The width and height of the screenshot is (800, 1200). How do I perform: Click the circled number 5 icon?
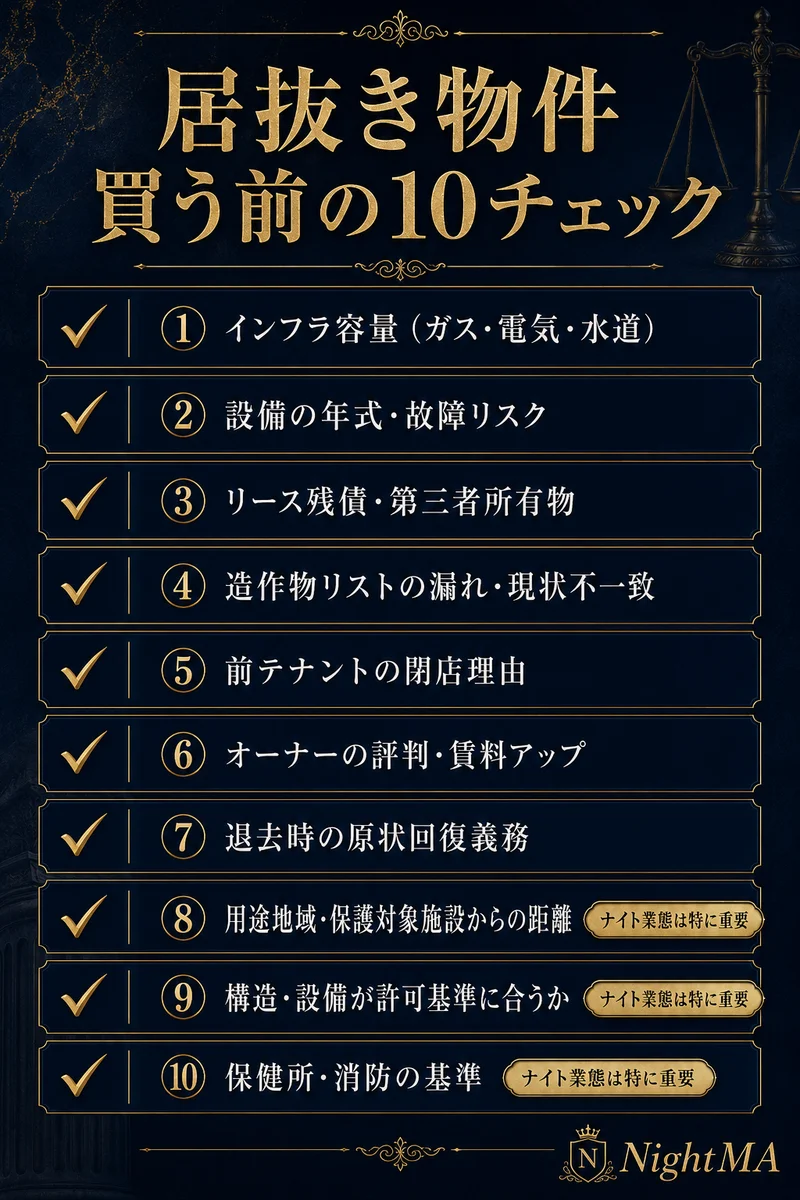click(x=183, y=670)
